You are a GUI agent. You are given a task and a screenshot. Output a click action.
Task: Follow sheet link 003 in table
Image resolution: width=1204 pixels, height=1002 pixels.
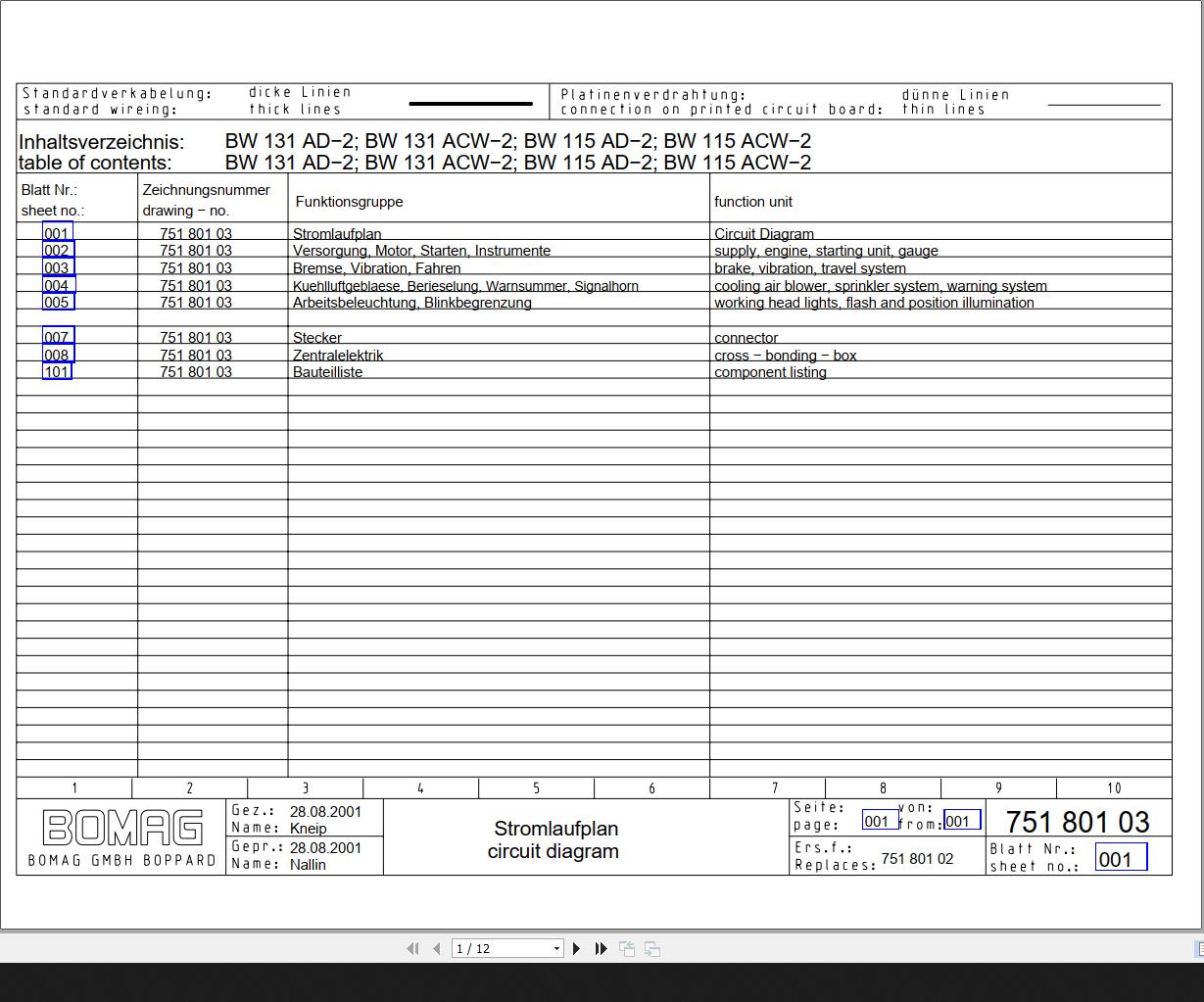point(58,267)
